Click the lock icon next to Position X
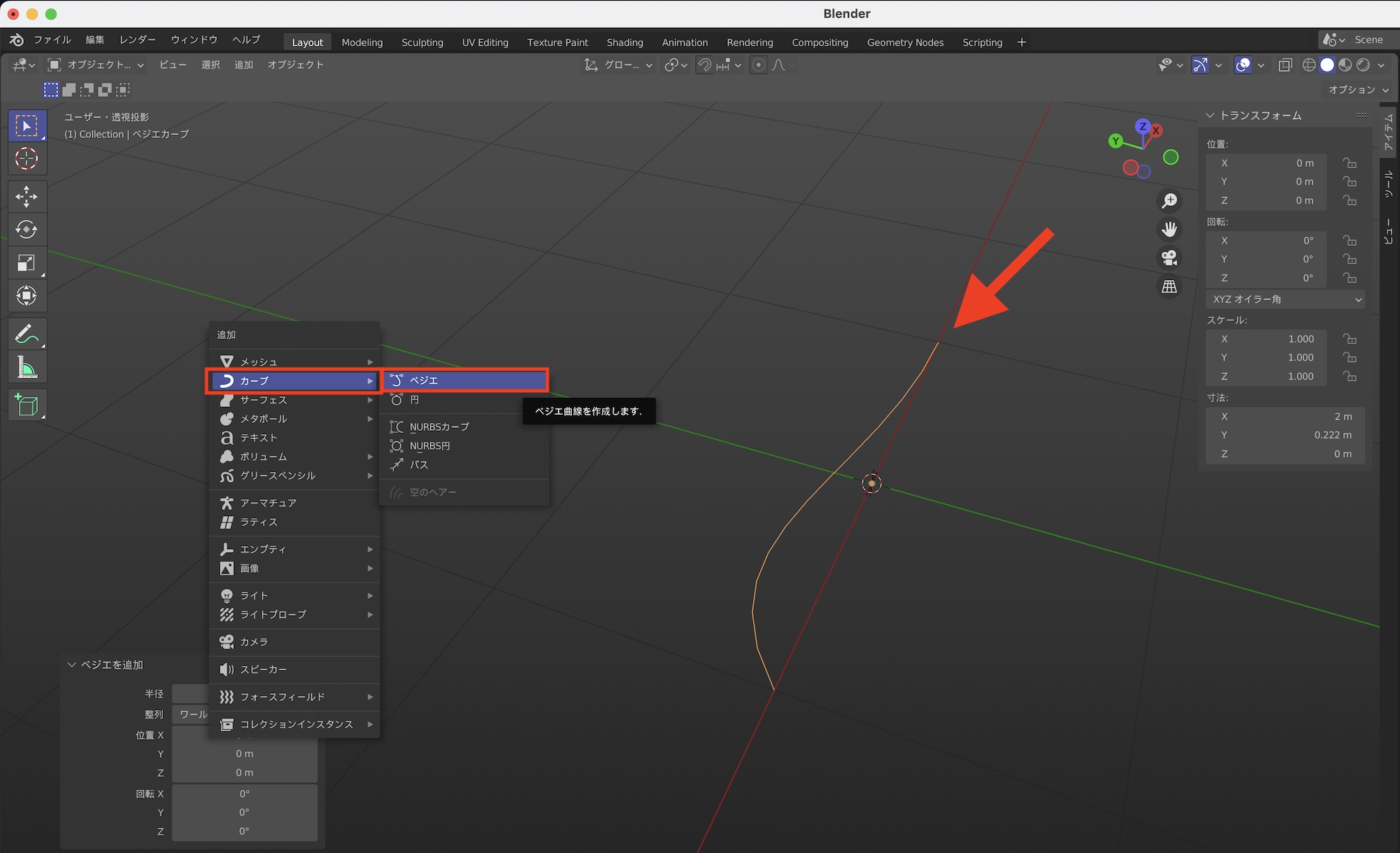 1350,162
